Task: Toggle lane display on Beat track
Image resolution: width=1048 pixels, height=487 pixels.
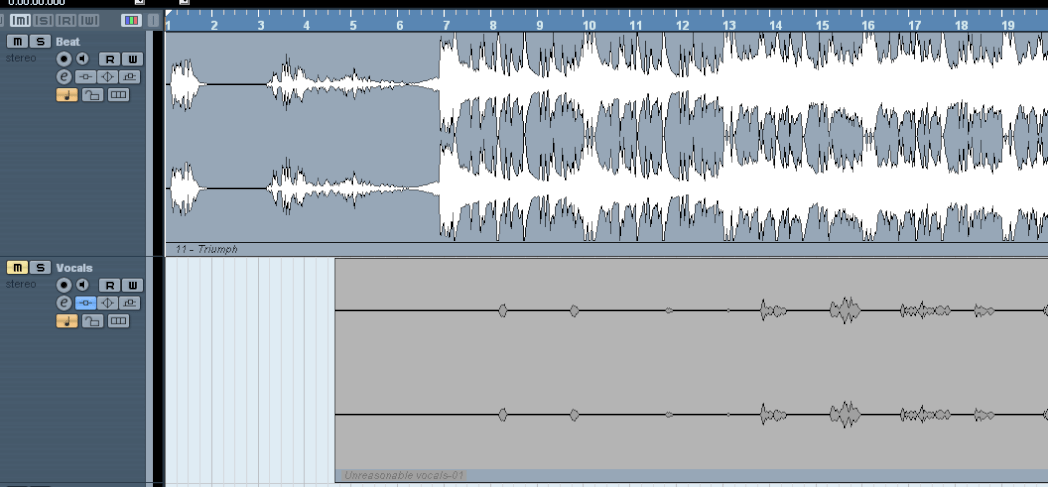Action: (118, 95)
